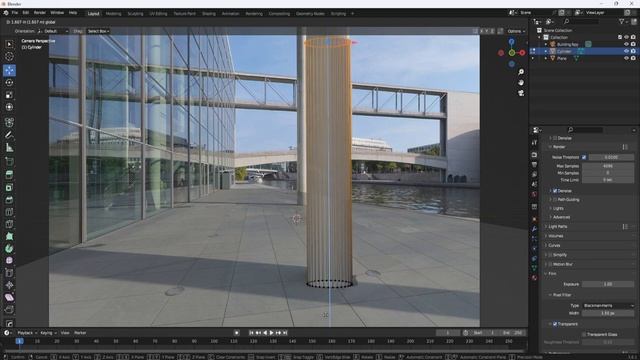Collapse the Film panel
The image size is (640, 360).
click(x=546, y=273)
